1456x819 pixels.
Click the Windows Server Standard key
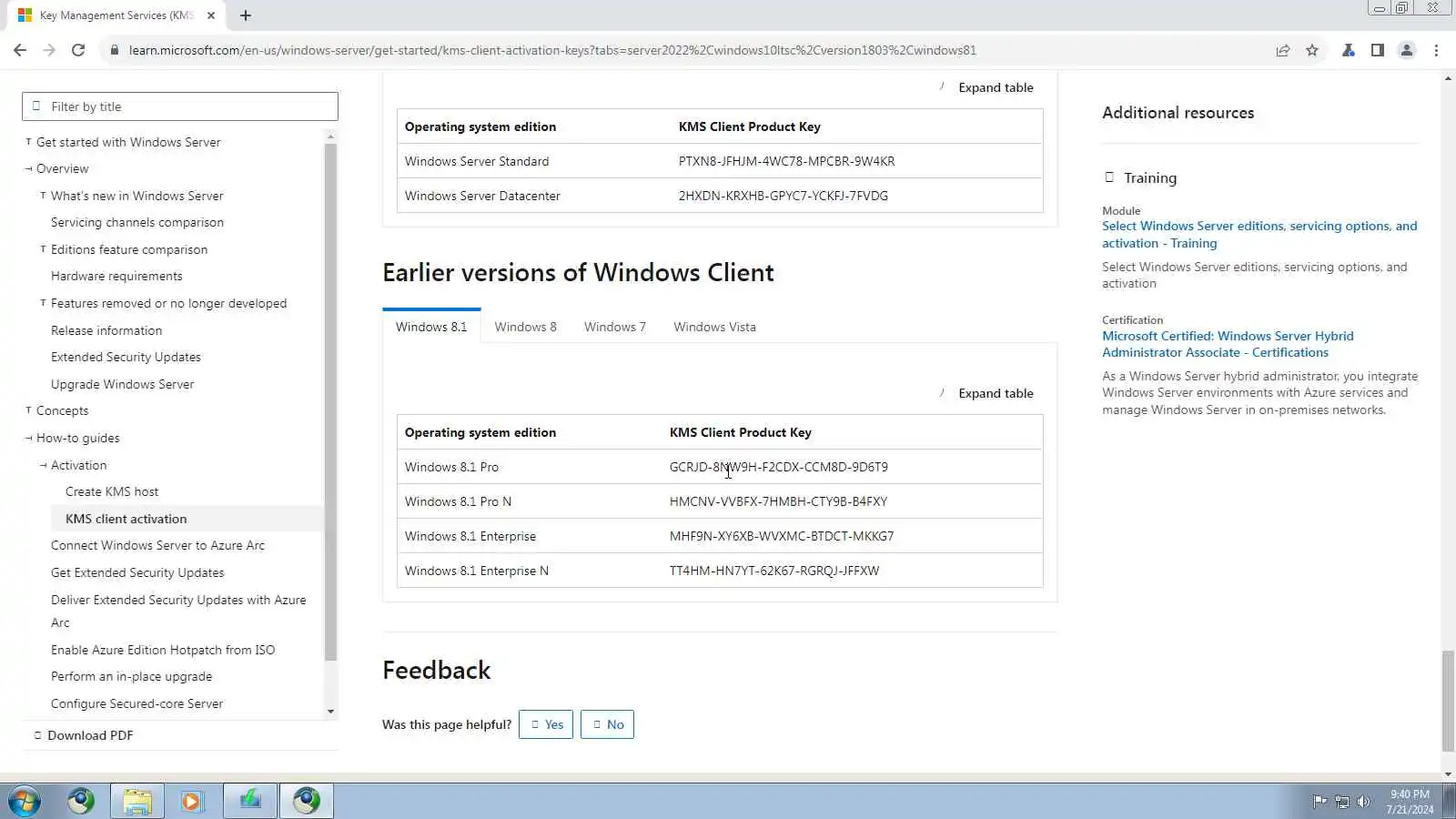[x=786, y=161]
